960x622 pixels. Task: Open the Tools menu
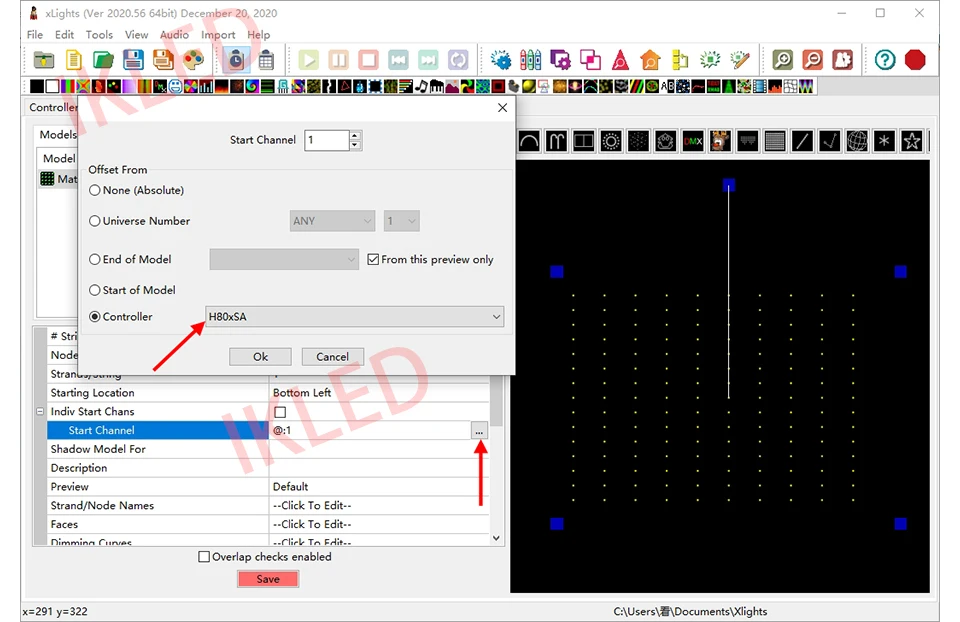[x=99, y=35]
